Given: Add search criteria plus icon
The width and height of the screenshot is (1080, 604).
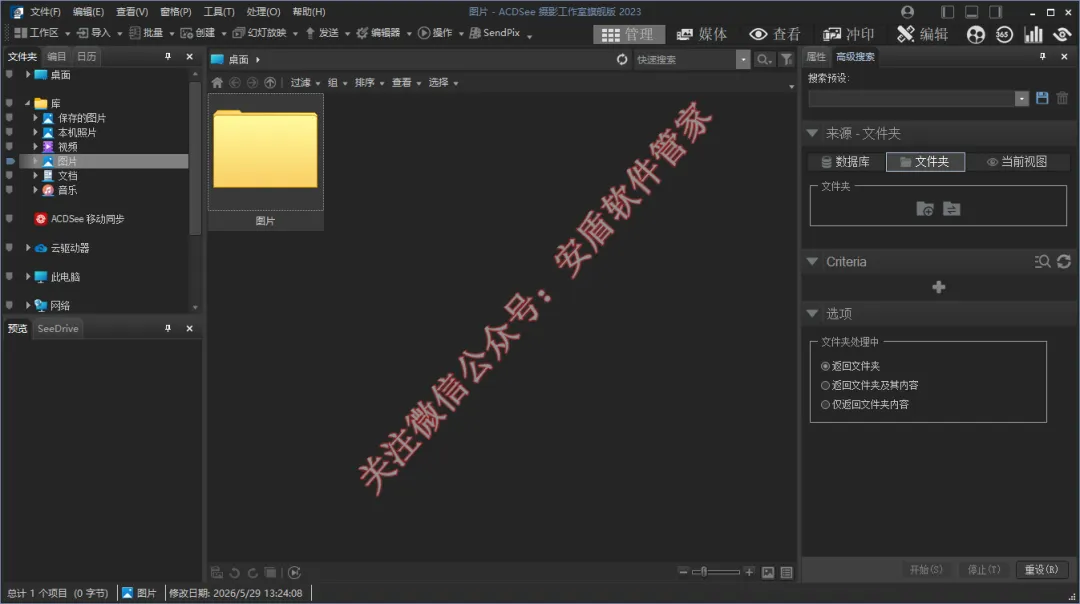Looking at the screenshot, I should coord(938,287).
